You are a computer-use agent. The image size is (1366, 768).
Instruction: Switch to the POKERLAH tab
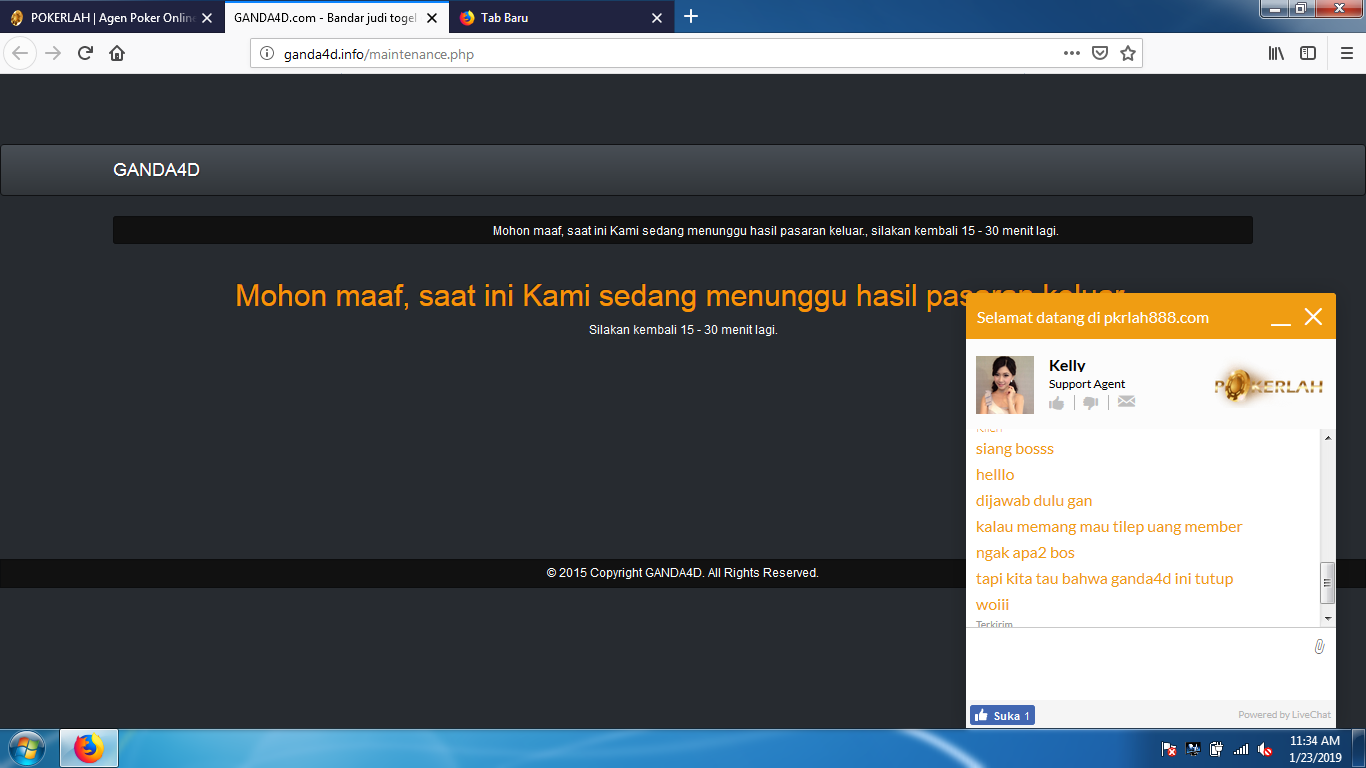(x=110, y=18)
